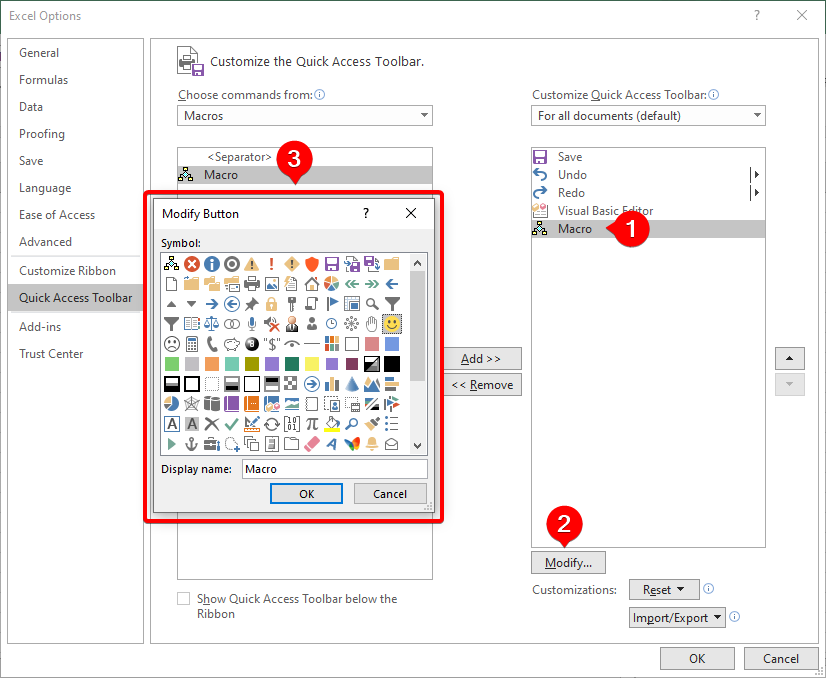Select Visual Basic Editor in toolbar list
This screenshot has height=678, width=826.
pyautogui.click(x=648, y=211)
